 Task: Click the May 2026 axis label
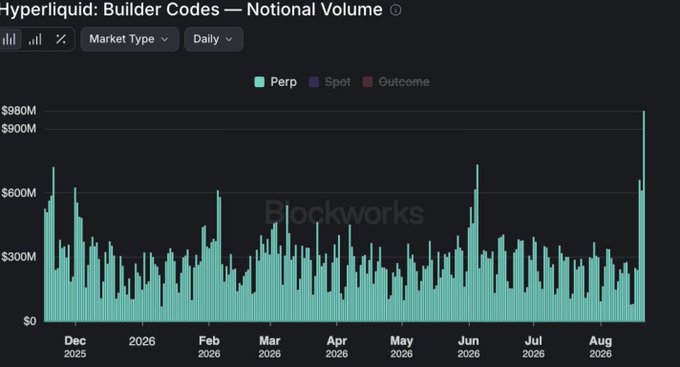pyautogui.click(x=402, y=347)
